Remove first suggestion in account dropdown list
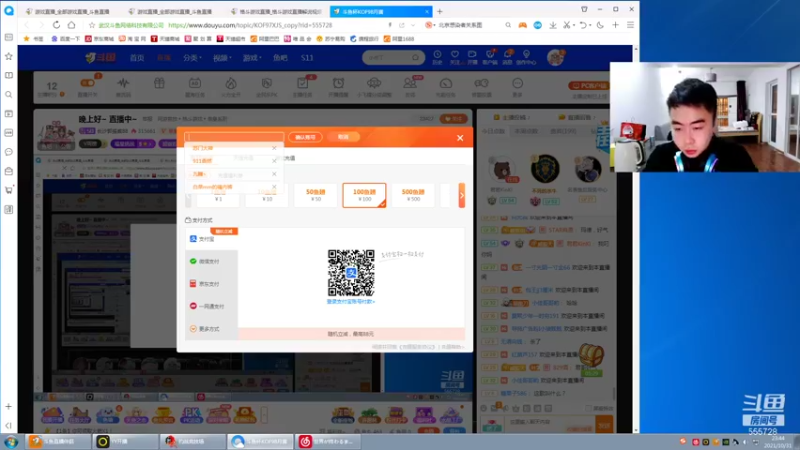The width and height of the screenshot is (800, 450). tap(274, 148)
